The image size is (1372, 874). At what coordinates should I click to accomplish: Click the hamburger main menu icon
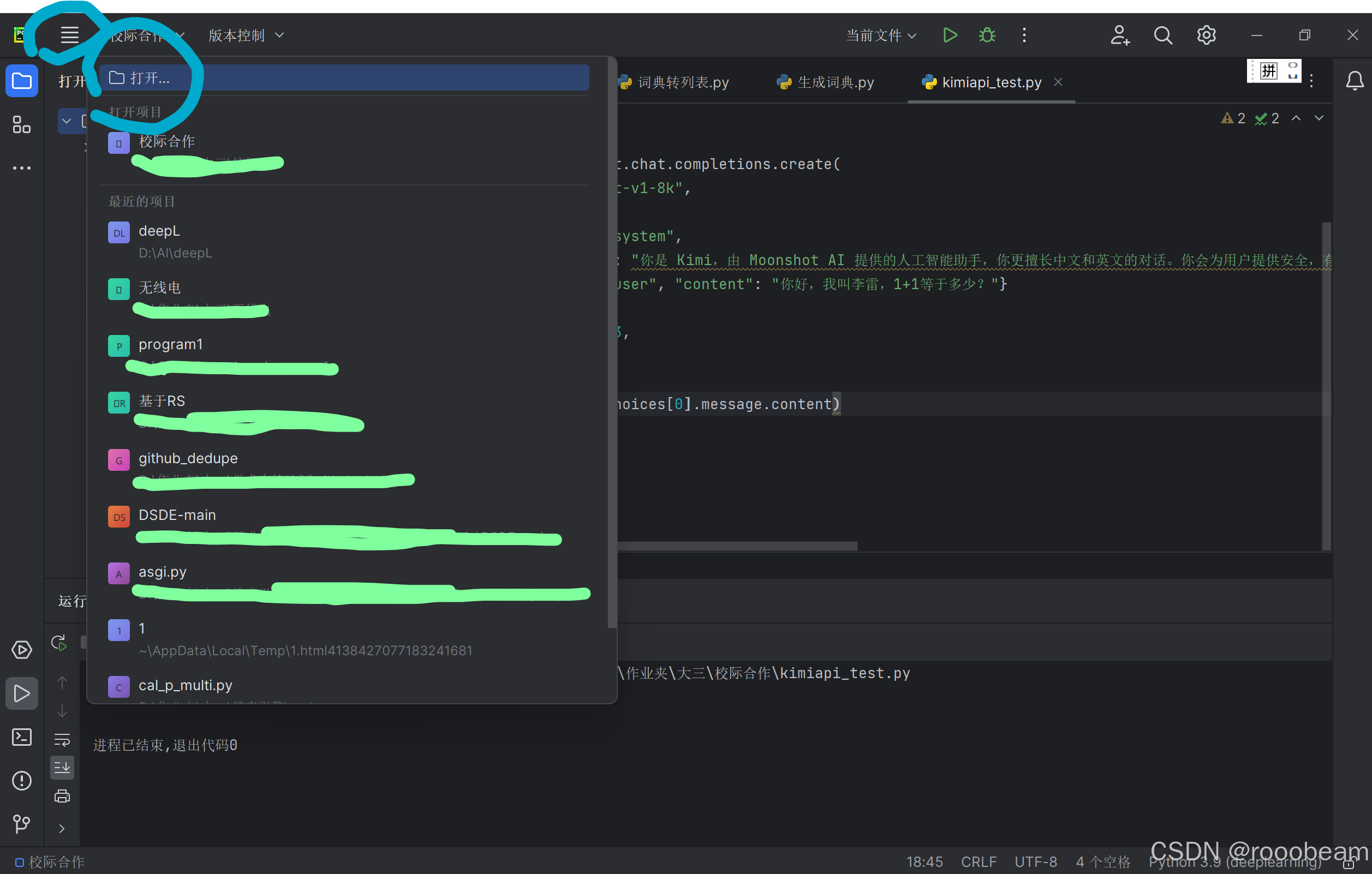tap(69, 35)
